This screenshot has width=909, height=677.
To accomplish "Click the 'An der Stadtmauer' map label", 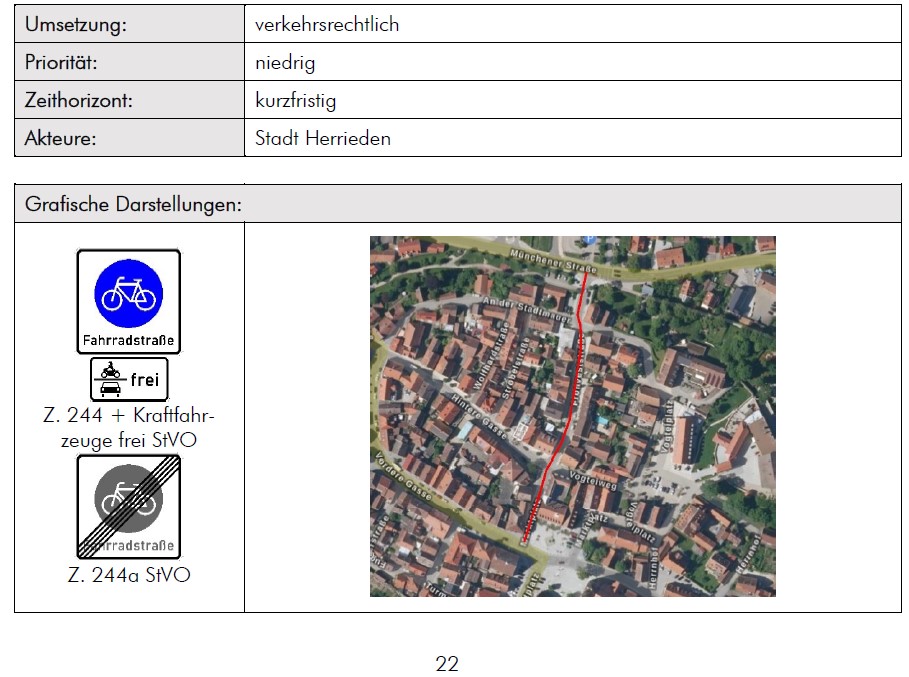I will 527,309.
